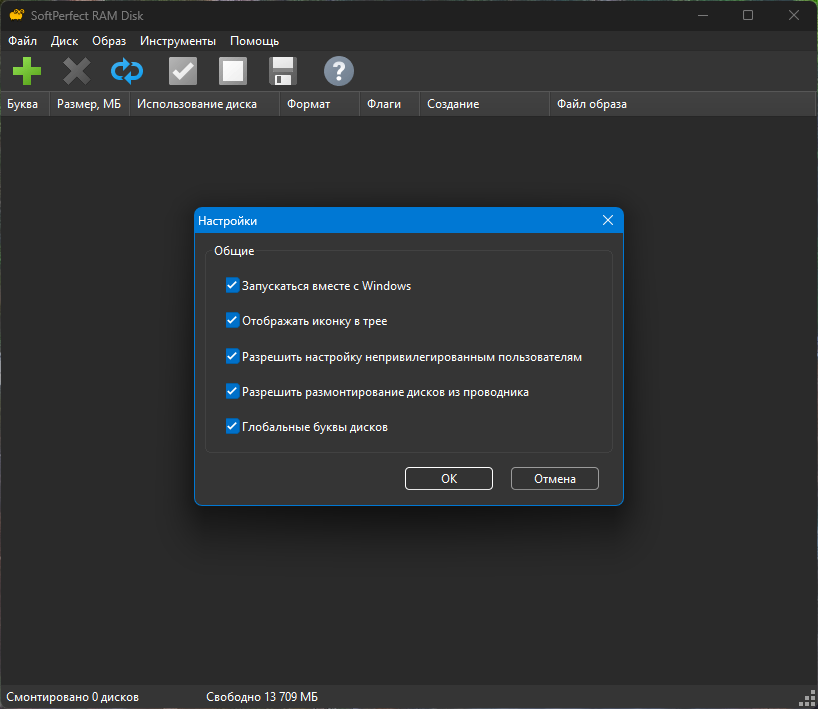Image resolution: width=818 pixels, height=709 pixels.
Task: Click the SoftPerfect RAM Disk title icon
Action: [17, 15]
